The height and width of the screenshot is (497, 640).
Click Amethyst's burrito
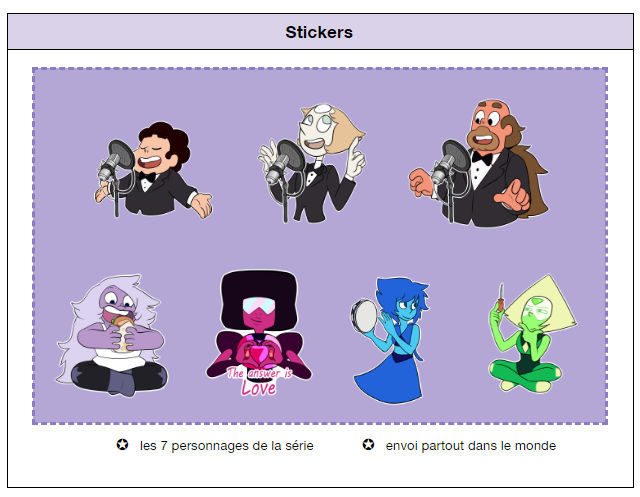point(123,335)
